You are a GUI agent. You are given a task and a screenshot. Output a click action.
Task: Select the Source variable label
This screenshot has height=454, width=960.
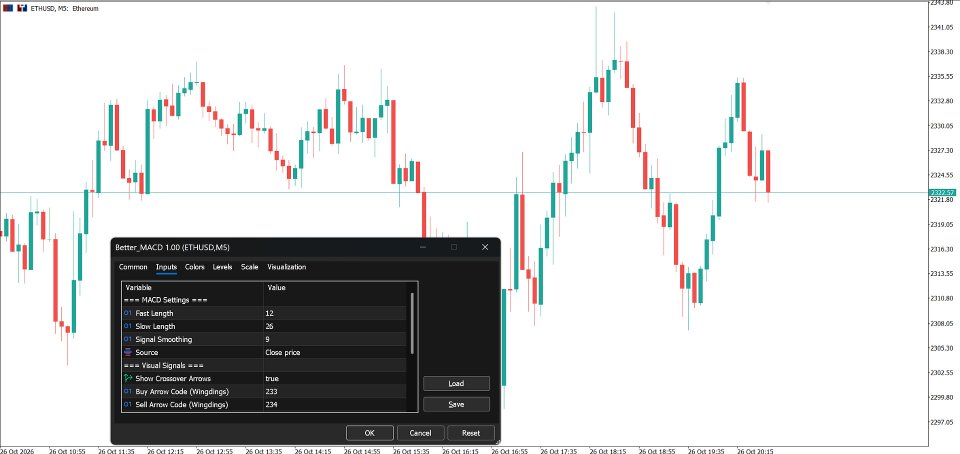pyautogui.click(x=147, y=352)
